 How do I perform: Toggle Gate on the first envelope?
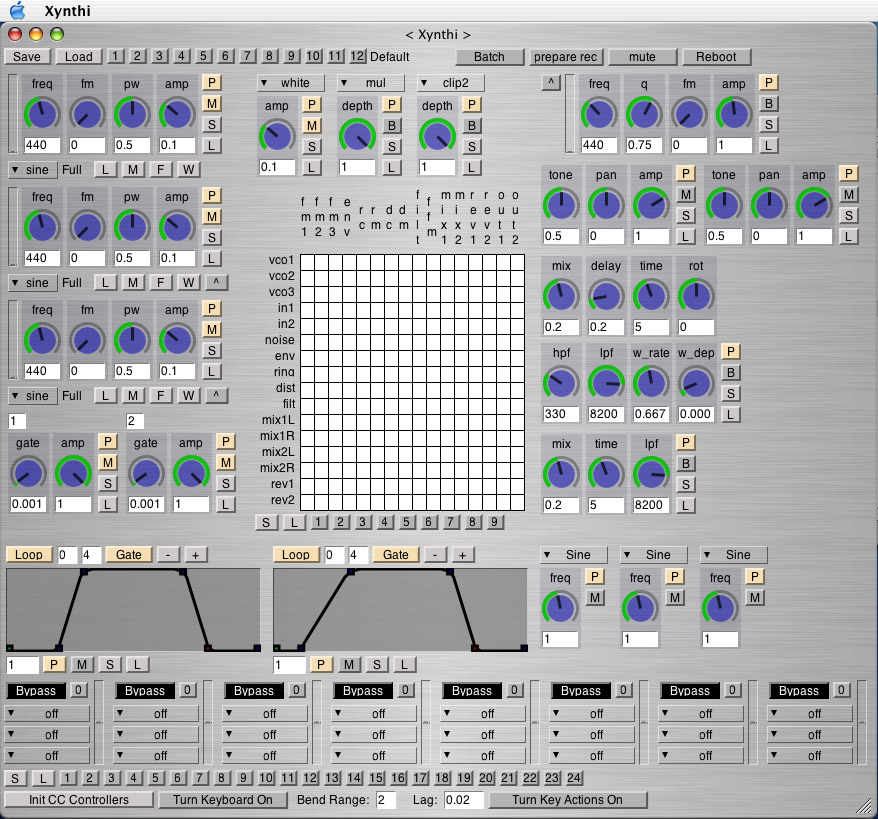coord(129,555)
